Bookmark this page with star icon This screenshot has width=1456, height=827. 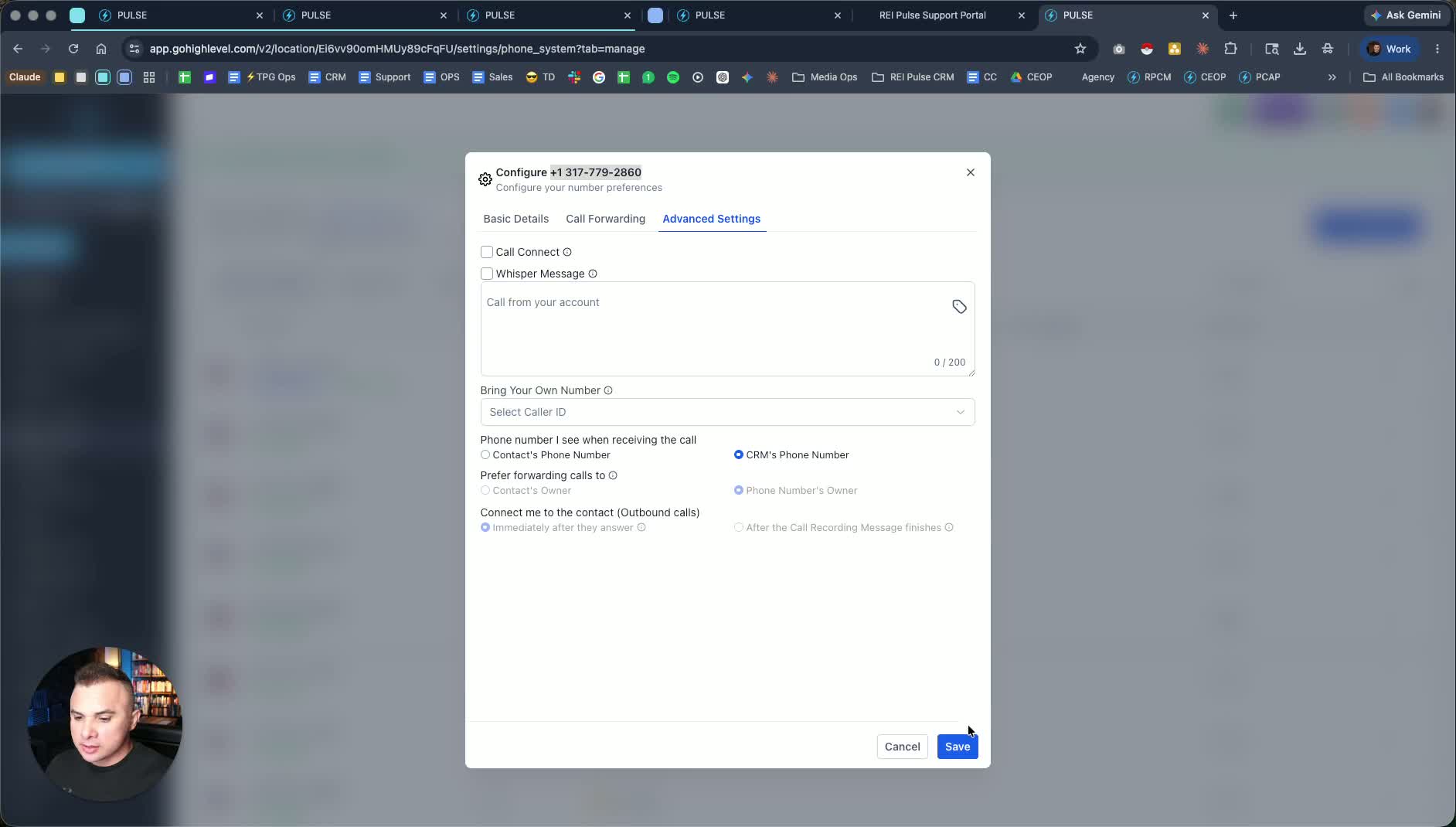1080,49
